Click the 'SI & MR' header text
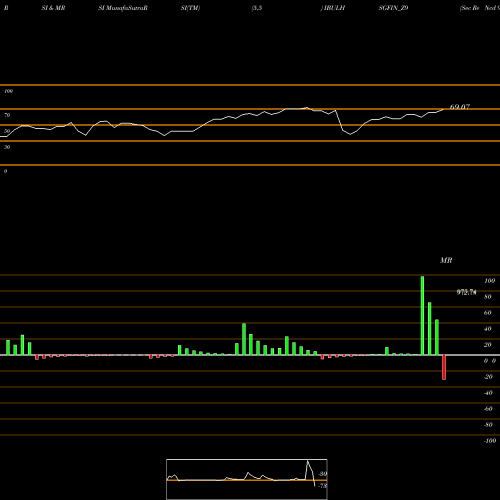Viewport: 500px width, 500px height. [53, 8]
